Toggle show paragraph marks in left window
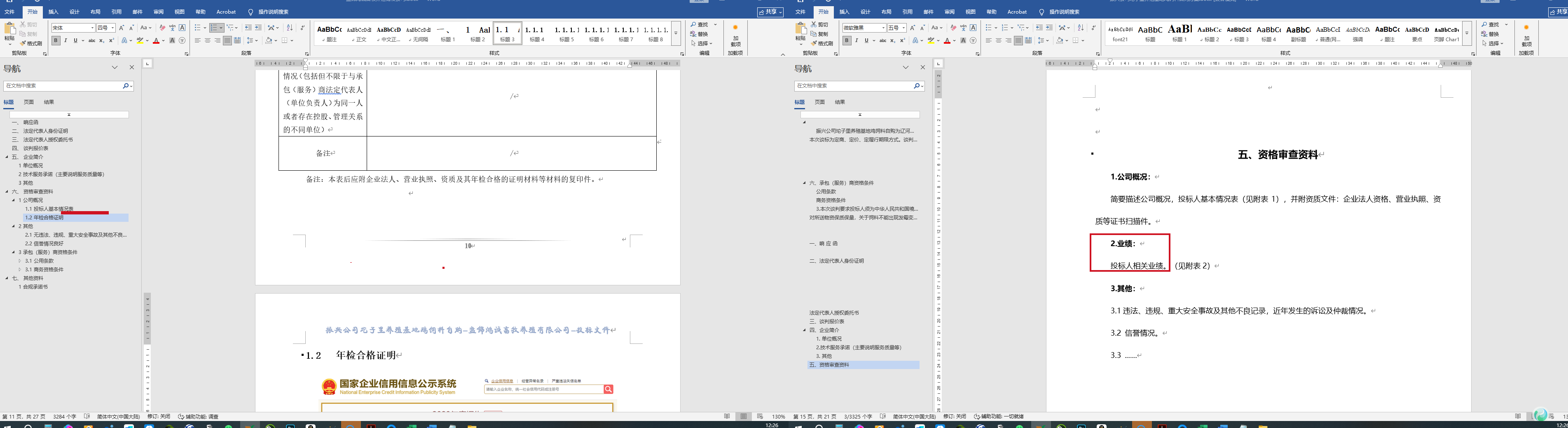Image resolution: width=1568 pixels, height=428 pixels. [x=302, y=28]
